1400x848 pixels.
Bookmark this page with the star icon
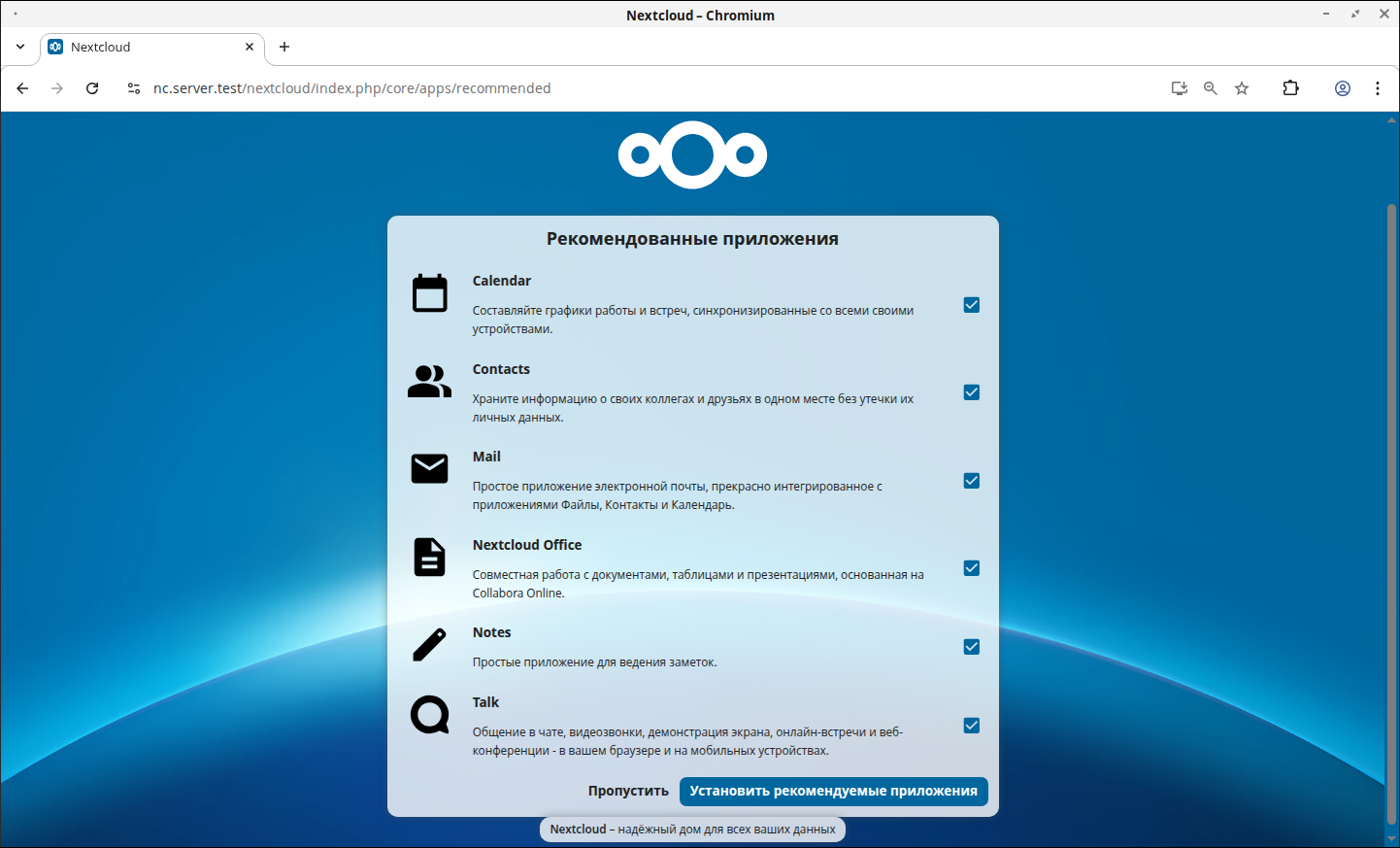click(1242, 88)
